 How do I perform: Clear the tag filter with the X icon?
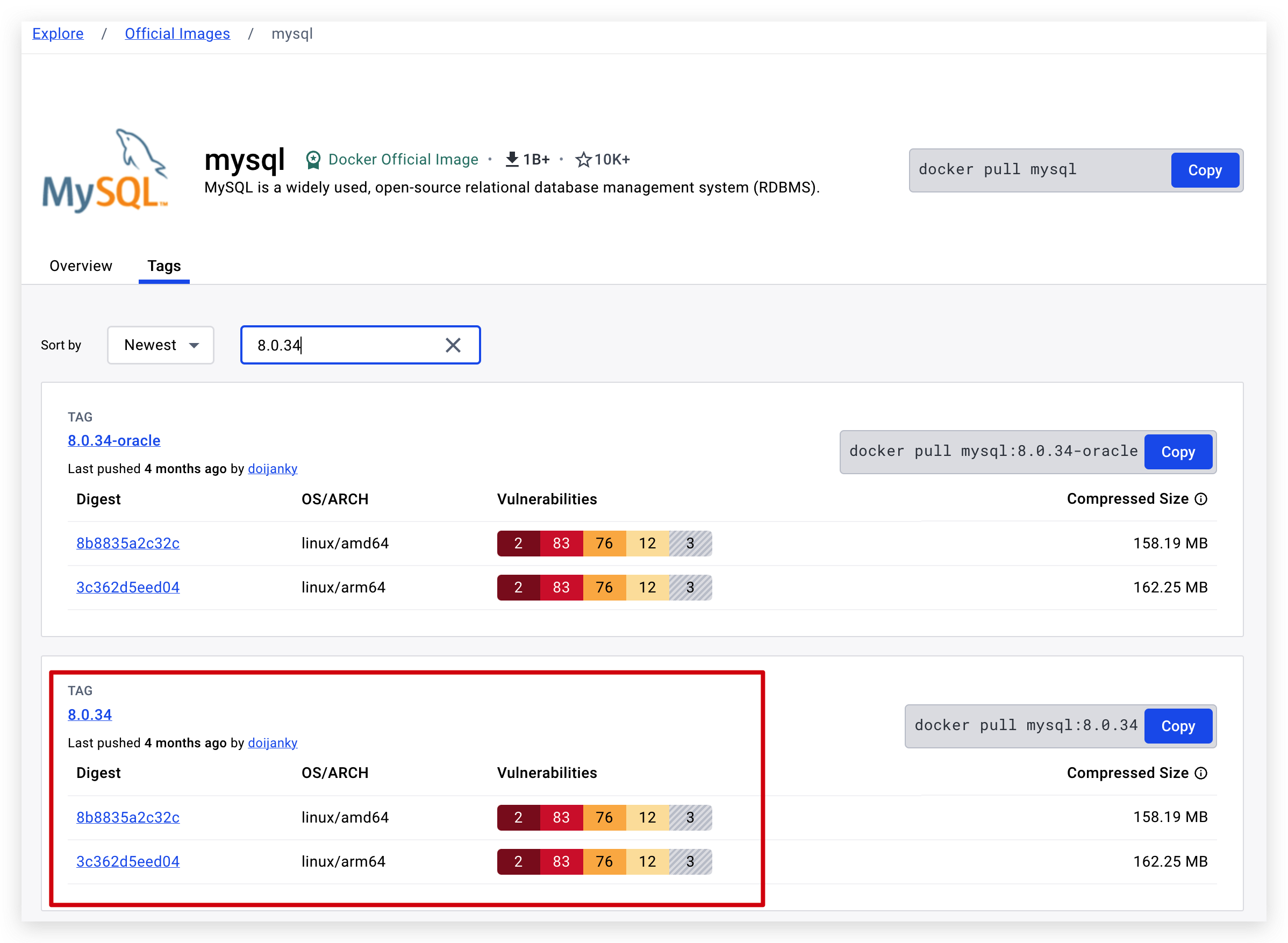coord(453,345)
